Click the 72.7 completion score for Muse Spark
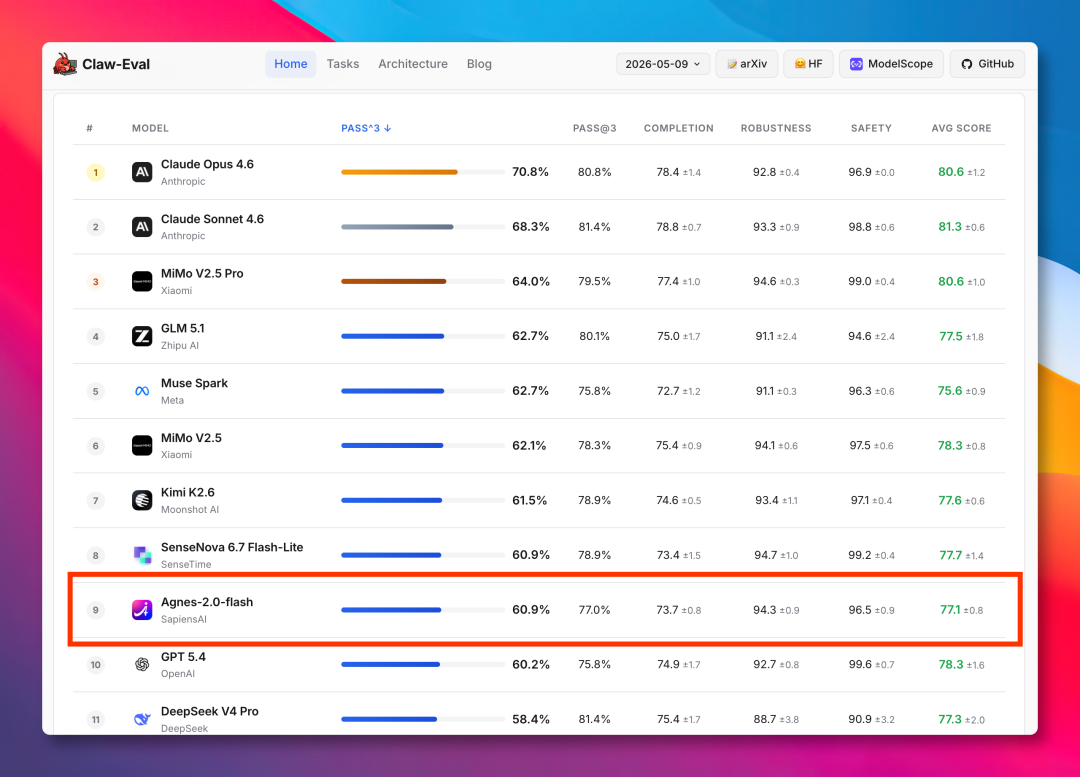1080x777 pixels. pyautogui.click(x=668, y=391)
